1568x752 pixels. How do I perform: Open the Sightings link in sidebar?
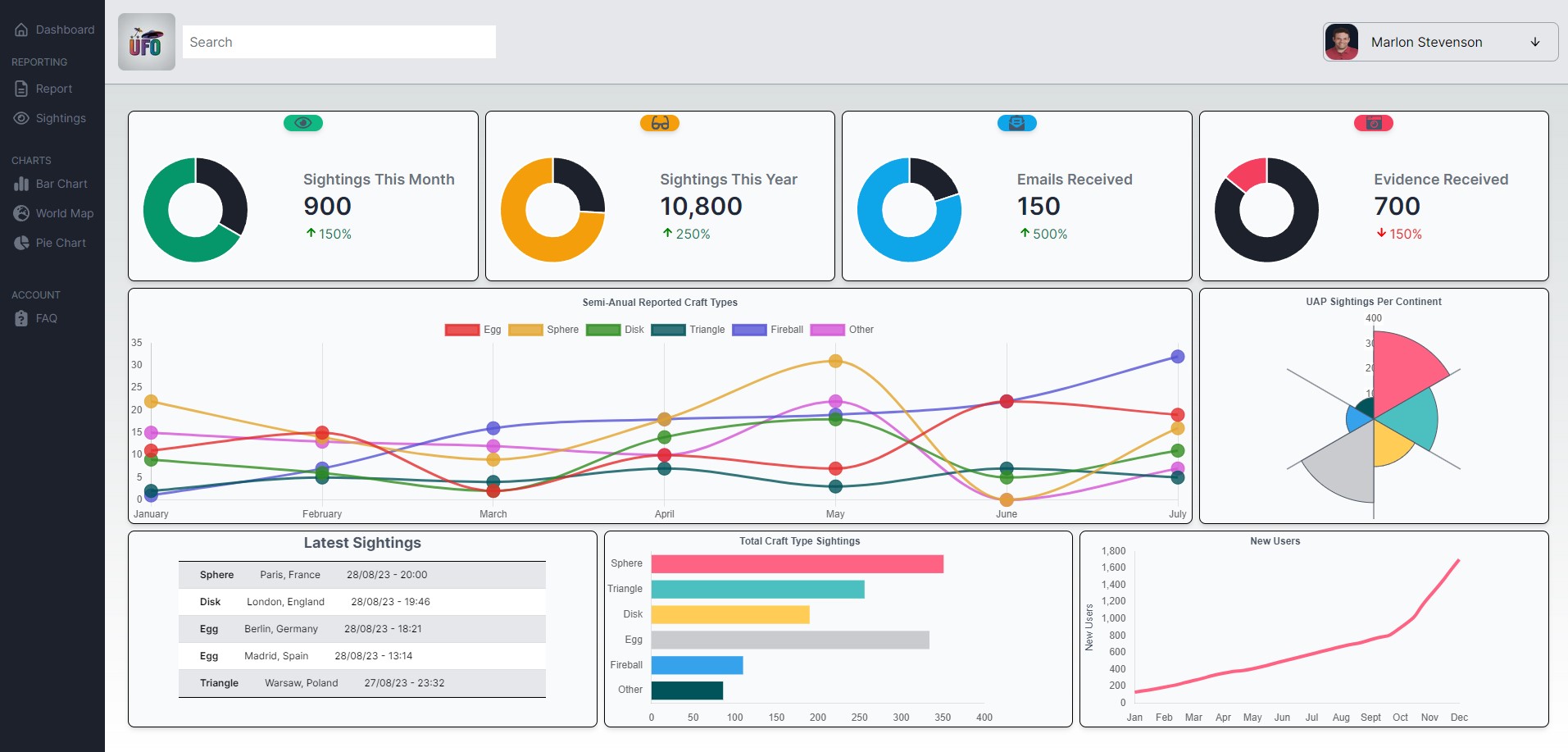(x=60, y=118)
